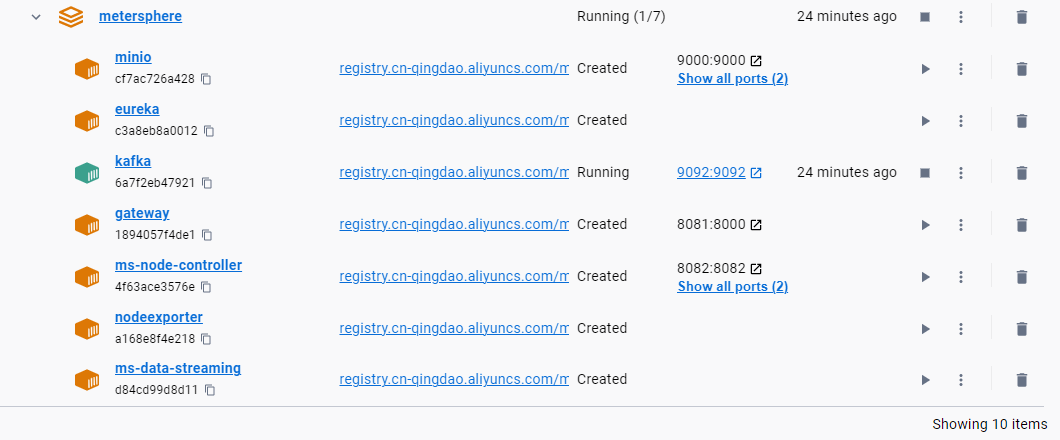
Task: Click the green kafka container icon
Action: [87, 172]
